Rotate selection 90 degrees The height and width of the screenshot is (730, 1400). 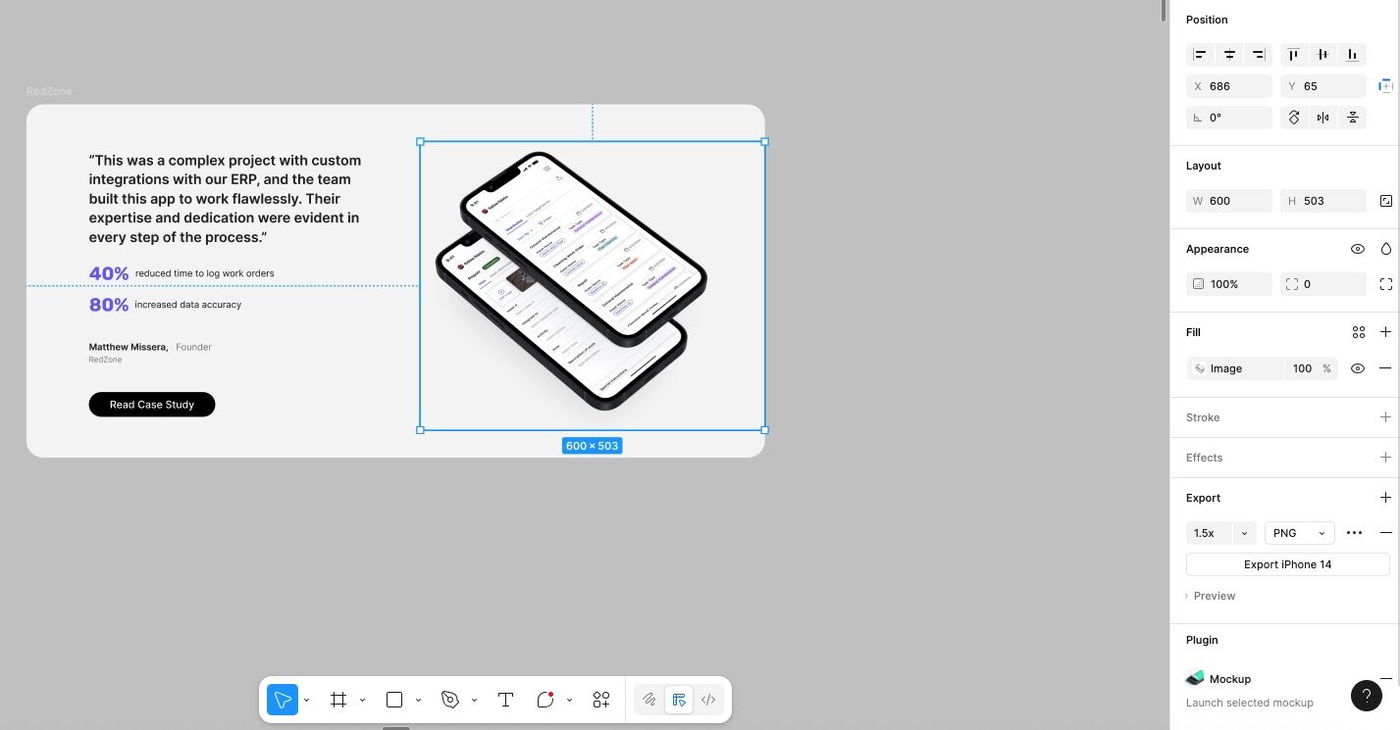pos(1294,118)
